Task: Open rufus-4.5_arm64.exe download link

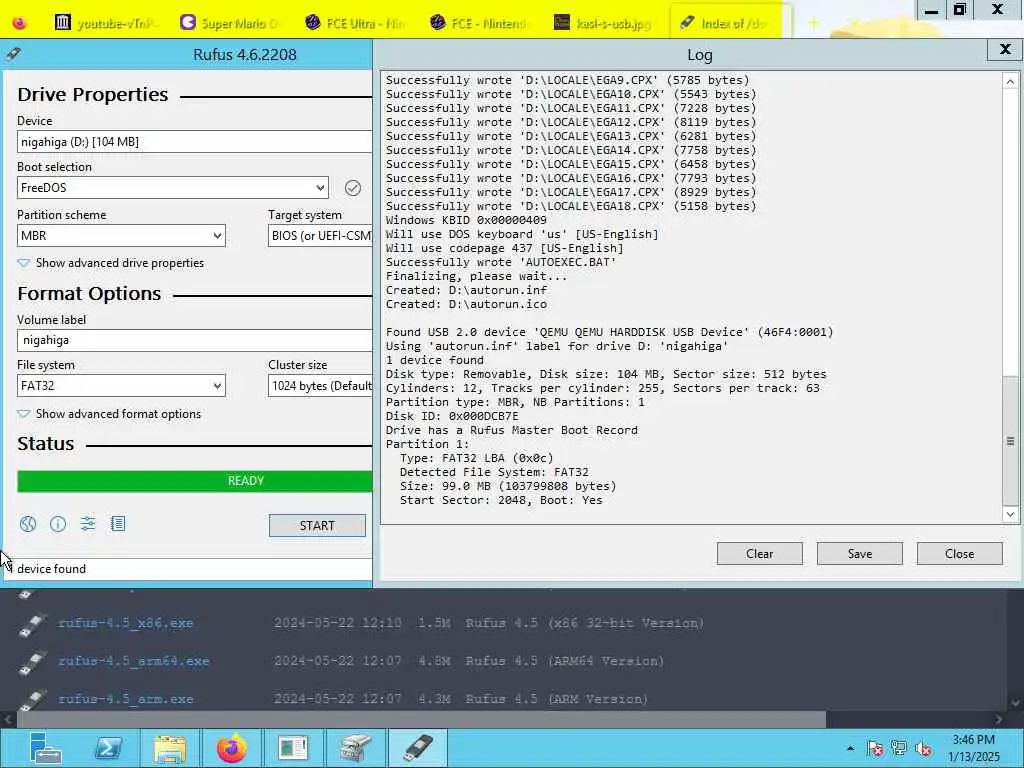Action: [133, 661]
